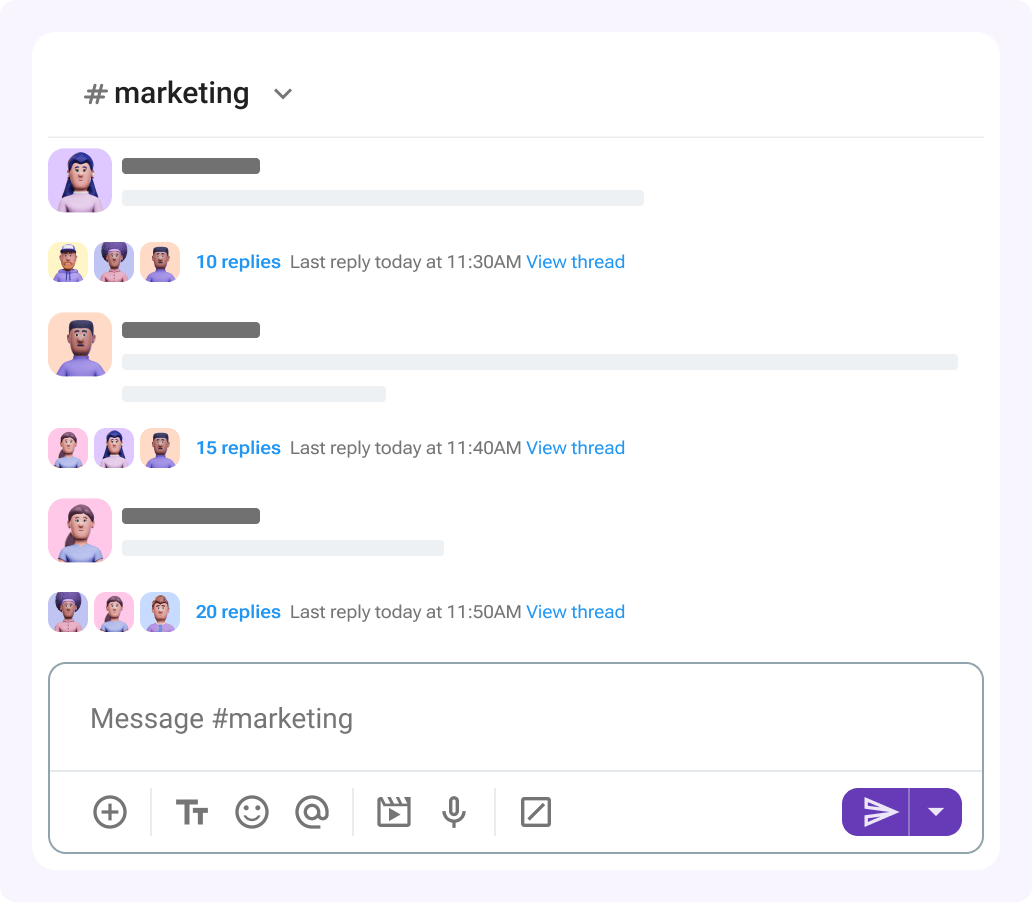Click the 10 replies link
1032x902 pixels.
[x=238, y=262]
